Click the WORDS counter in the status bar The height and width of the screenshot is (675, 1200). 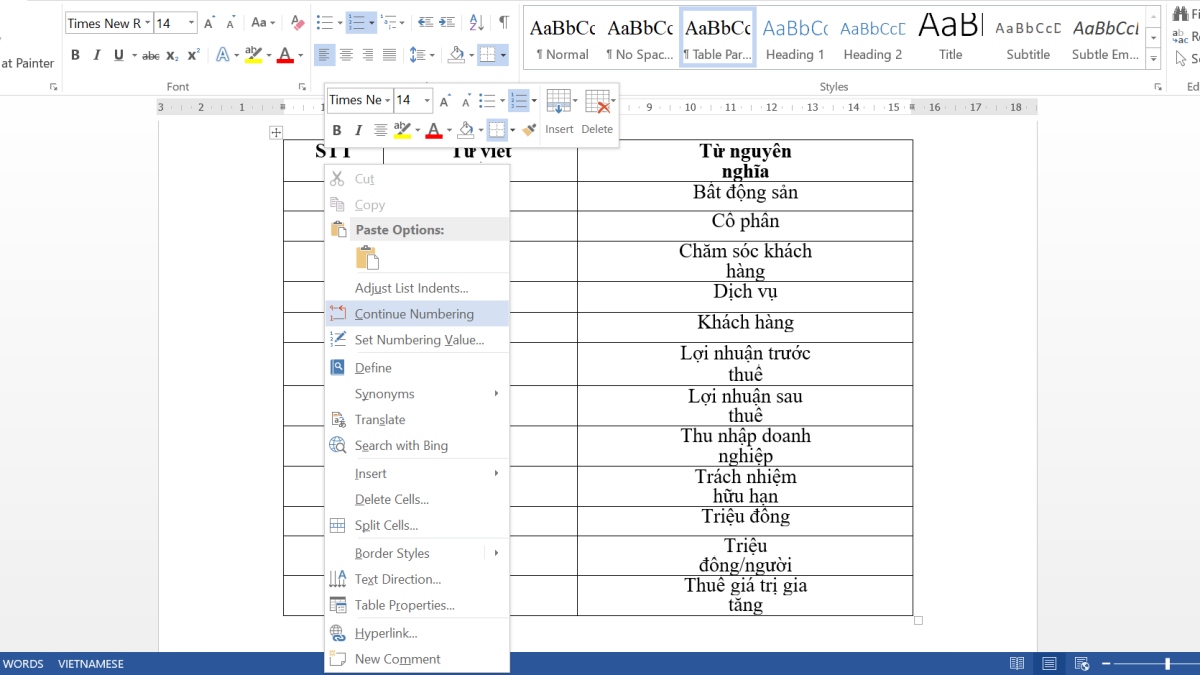(x=23, y=663)
